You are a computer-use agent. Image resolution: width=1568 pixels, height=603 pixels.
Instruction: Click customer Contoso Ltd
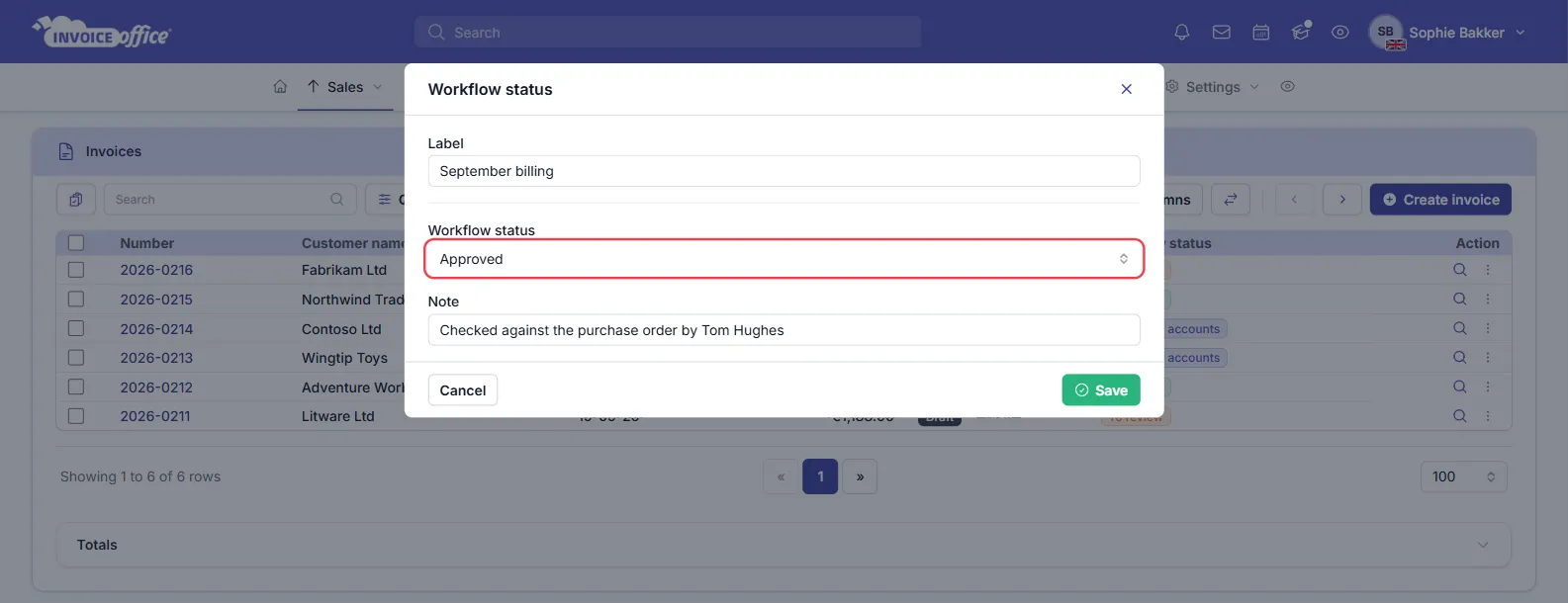click(341, 328)
